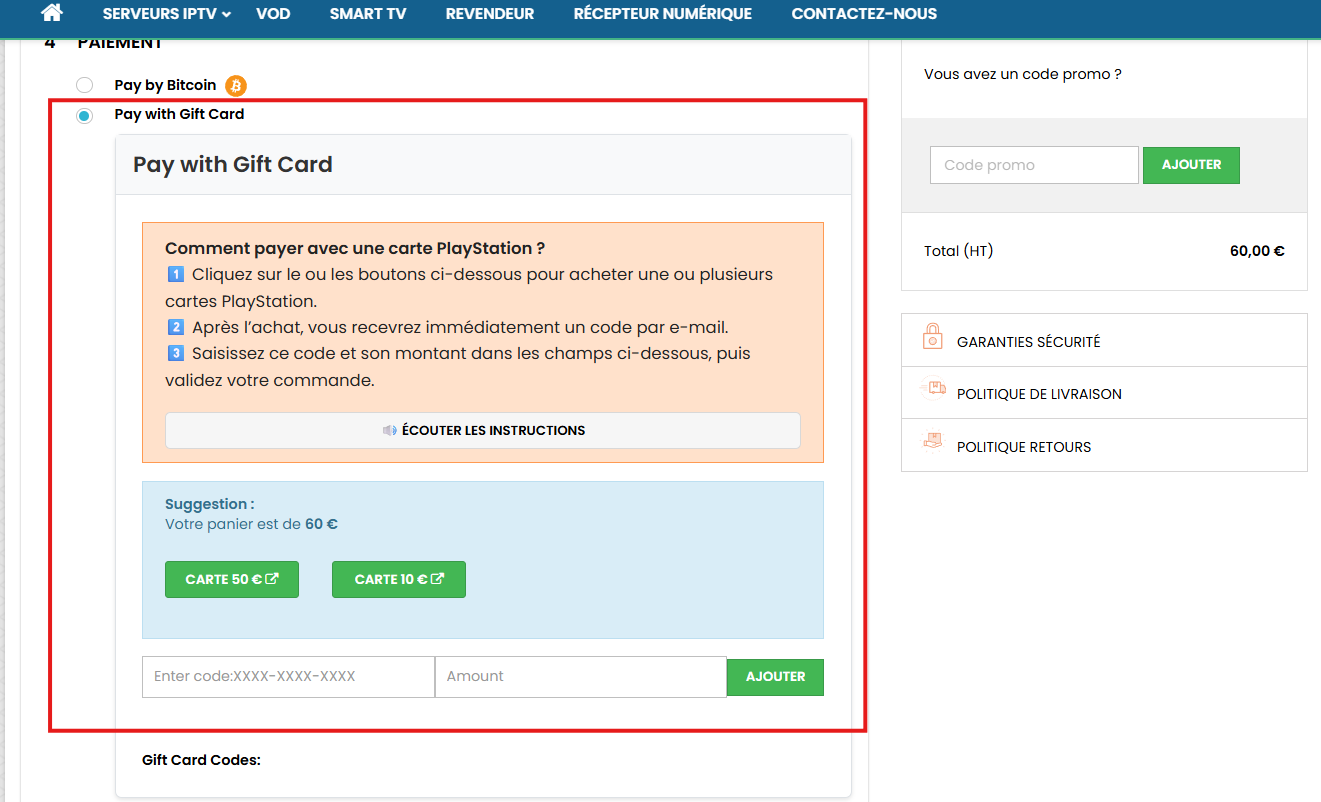Click the gift card Enter code field
Screen dimensions: 1321x802
(x=288, y=677)
